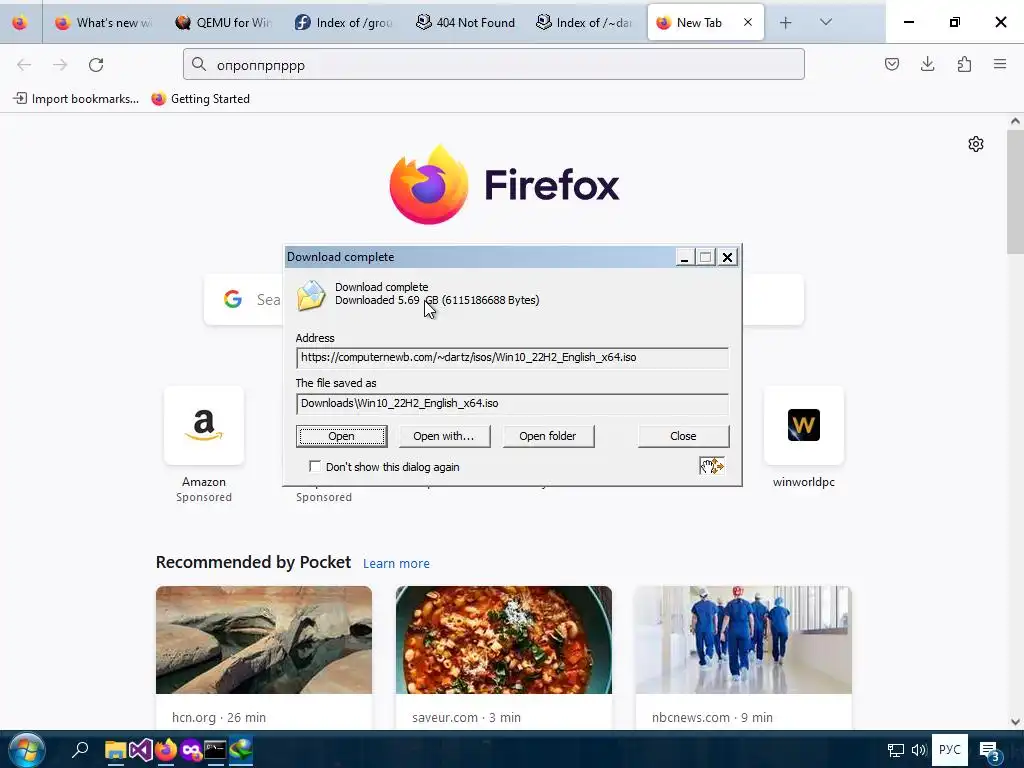Expand the list all tabs chevron
The width and height of the screenshot is (1024, 768).
coord(826,23)
